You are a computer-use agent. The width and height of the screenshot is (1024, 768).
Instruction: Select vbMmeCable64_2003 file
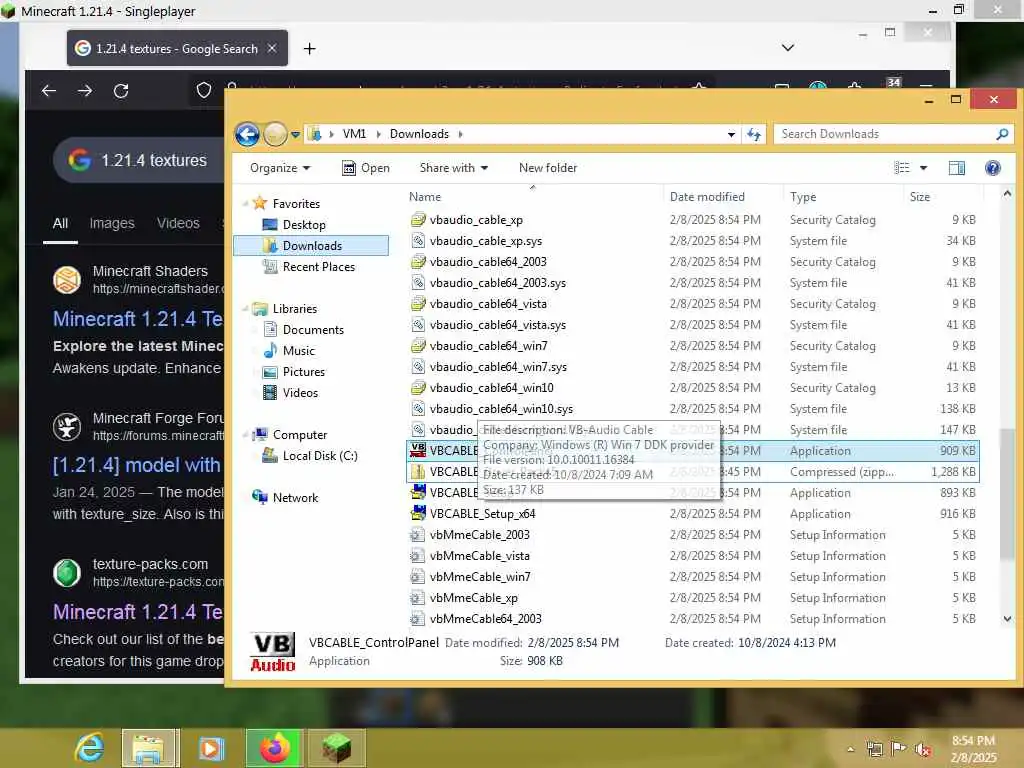[x=485, y=618]
